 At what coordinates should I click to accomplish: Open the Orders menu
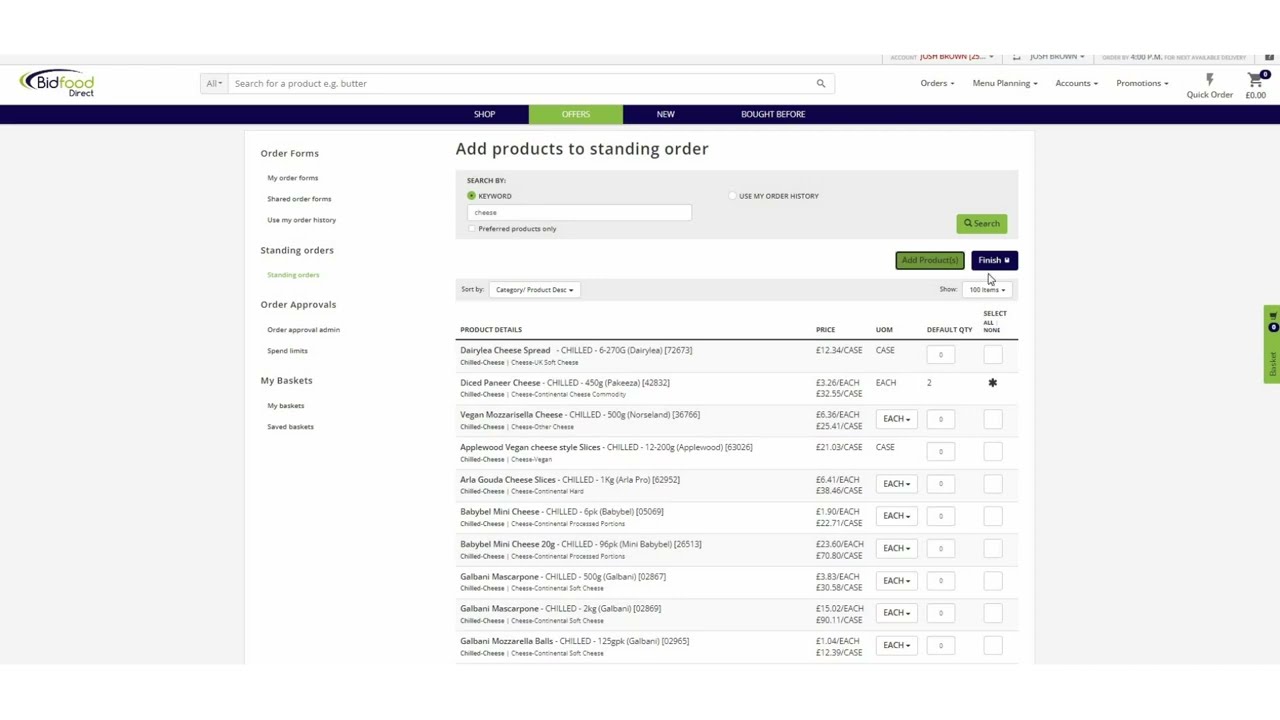[937, 83]
